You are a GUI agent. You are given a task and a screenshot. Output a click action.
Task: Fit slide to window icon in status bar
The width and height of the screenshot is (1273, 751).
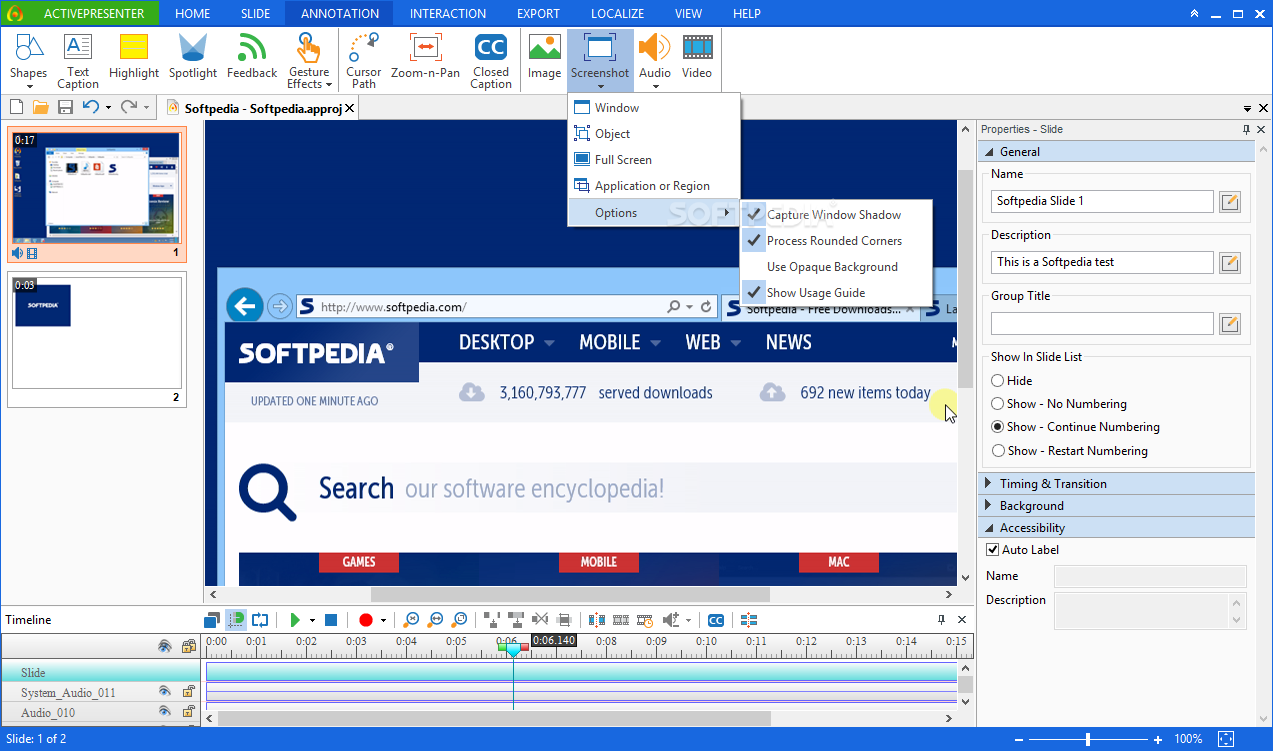tap(1226, 739)
